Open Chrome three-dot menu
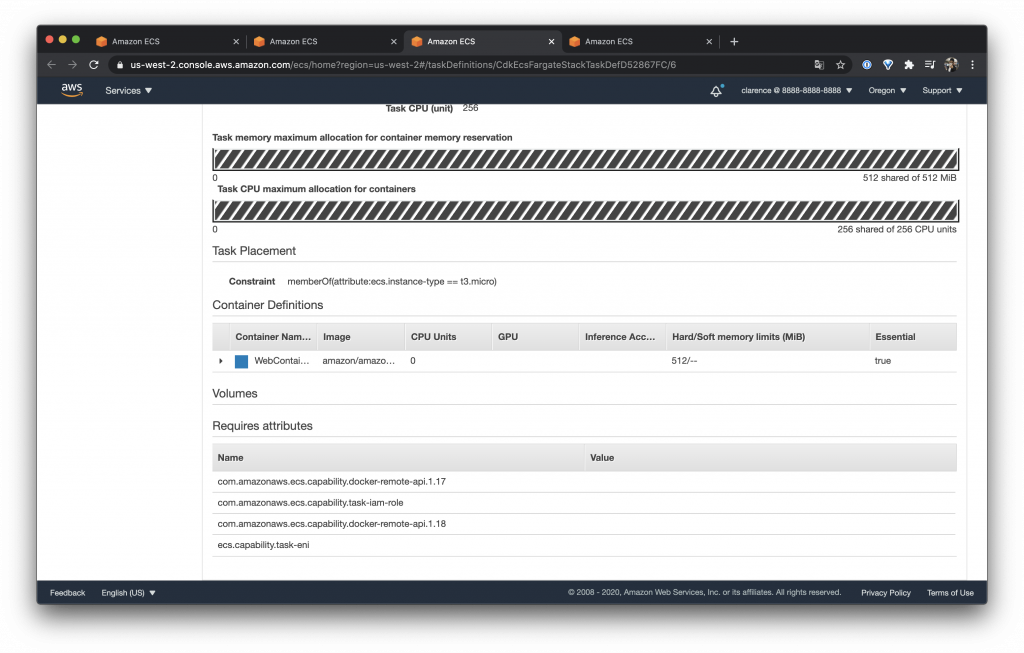Screen dimensions: 1024x653 point(972,65)
